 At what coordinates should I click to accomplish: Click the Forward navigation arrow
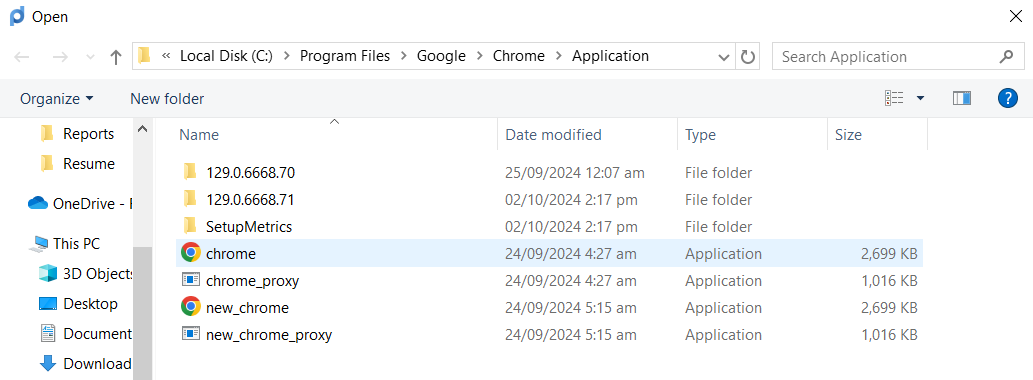(60, 57)
